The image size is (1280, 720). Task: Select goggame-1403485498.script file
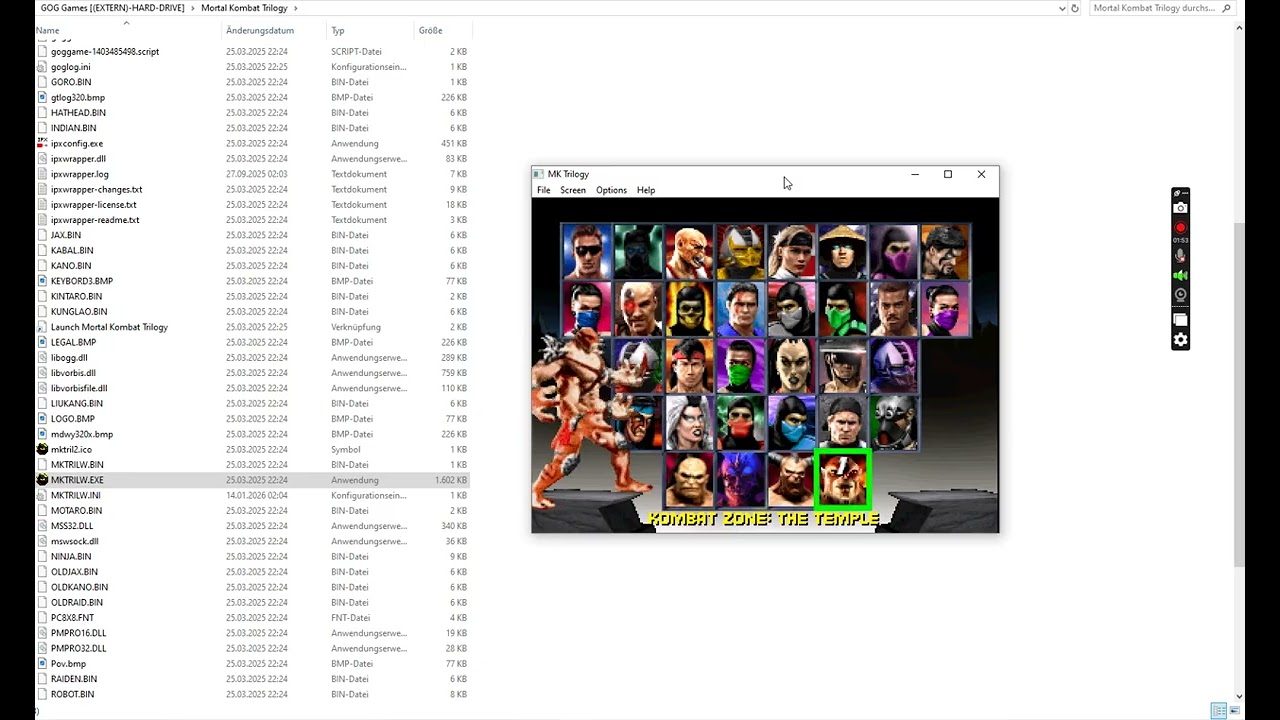tap(105, 51)
